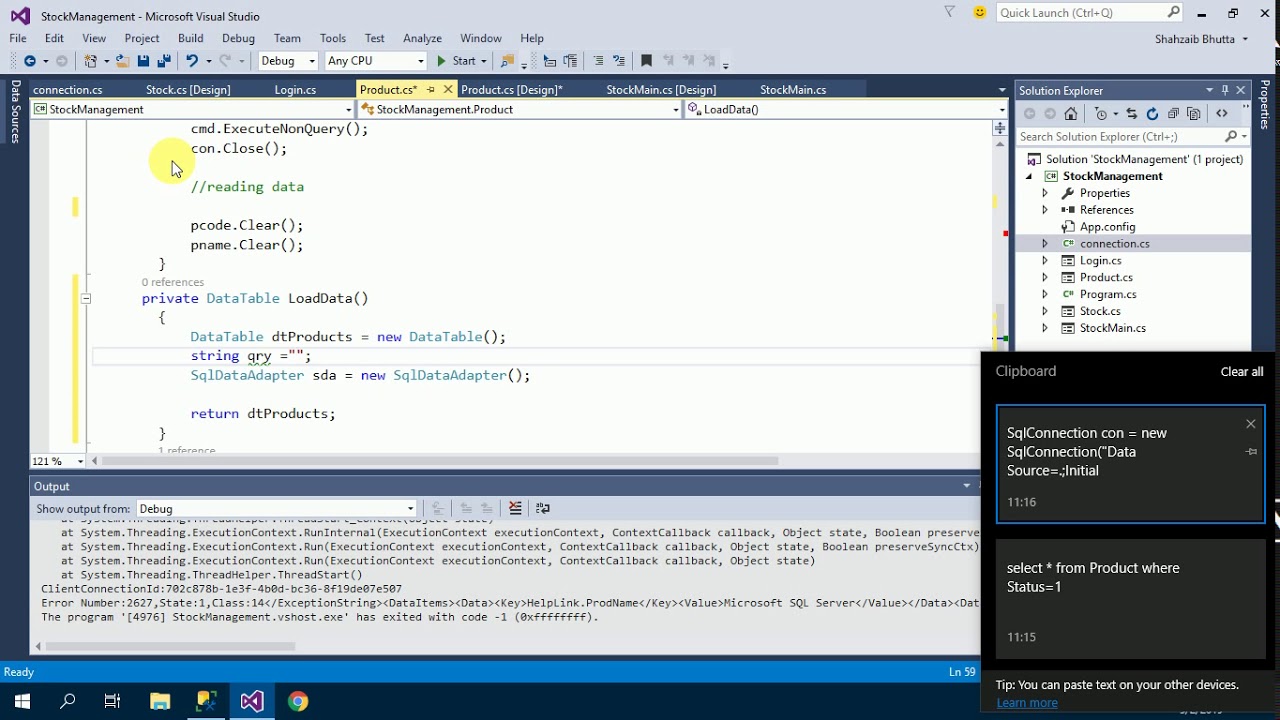
Task: Toggle word wrap in Output panel
Action: pyautogui.click(x=543, y=509)
